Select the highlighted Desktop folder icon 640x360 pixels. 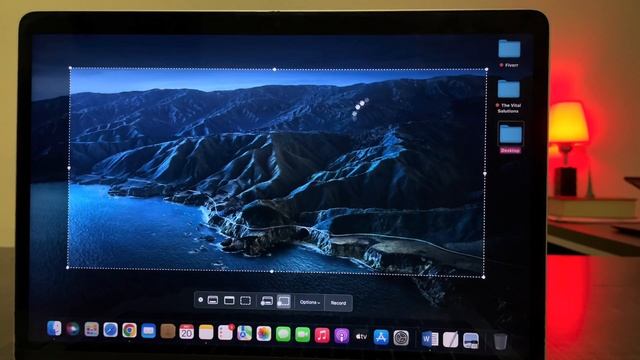(x=510, y=134)
